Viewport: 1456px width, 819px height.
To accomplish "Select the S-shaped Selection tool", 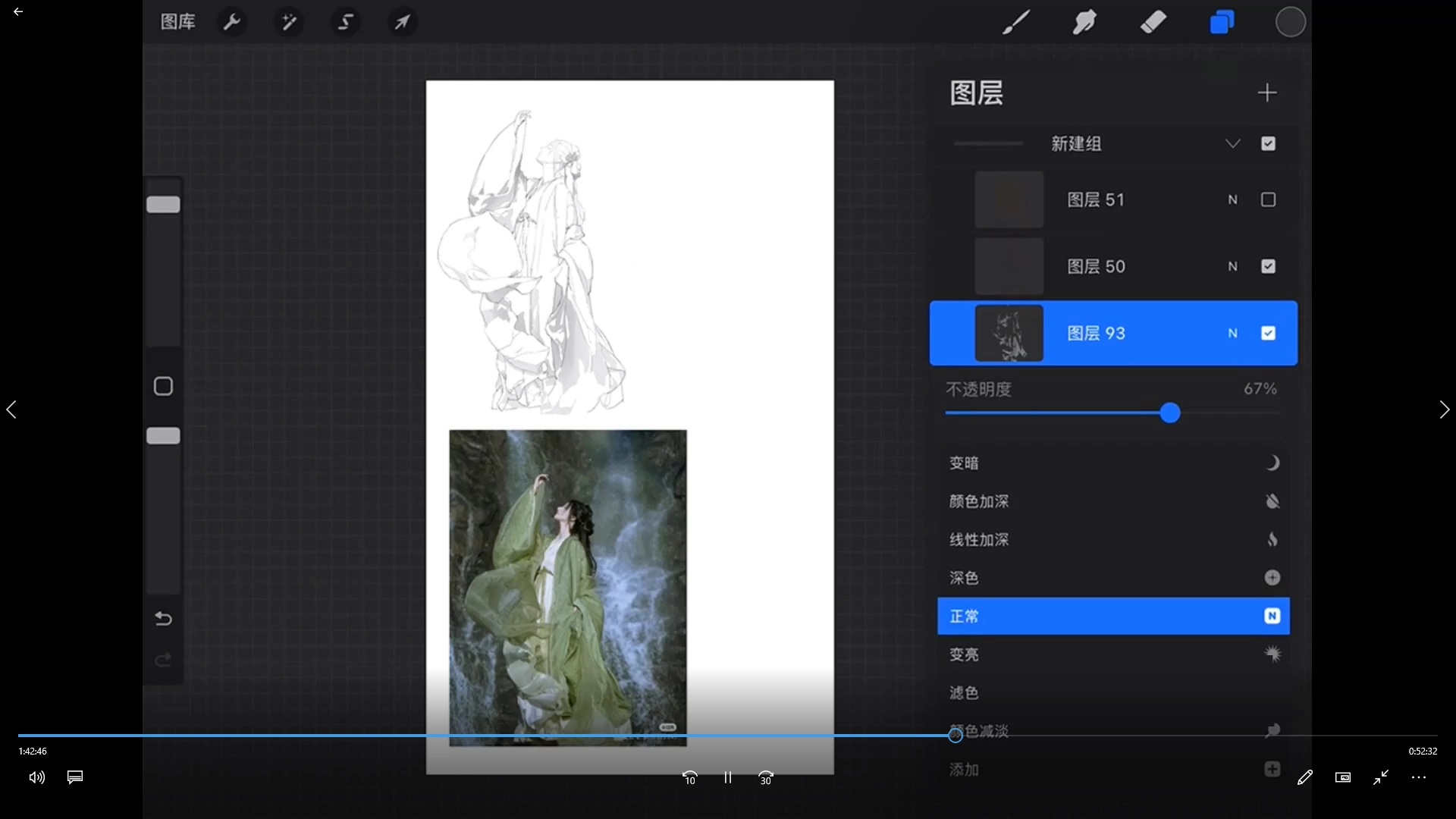I will pyautogui.click(x=346, y=22).
